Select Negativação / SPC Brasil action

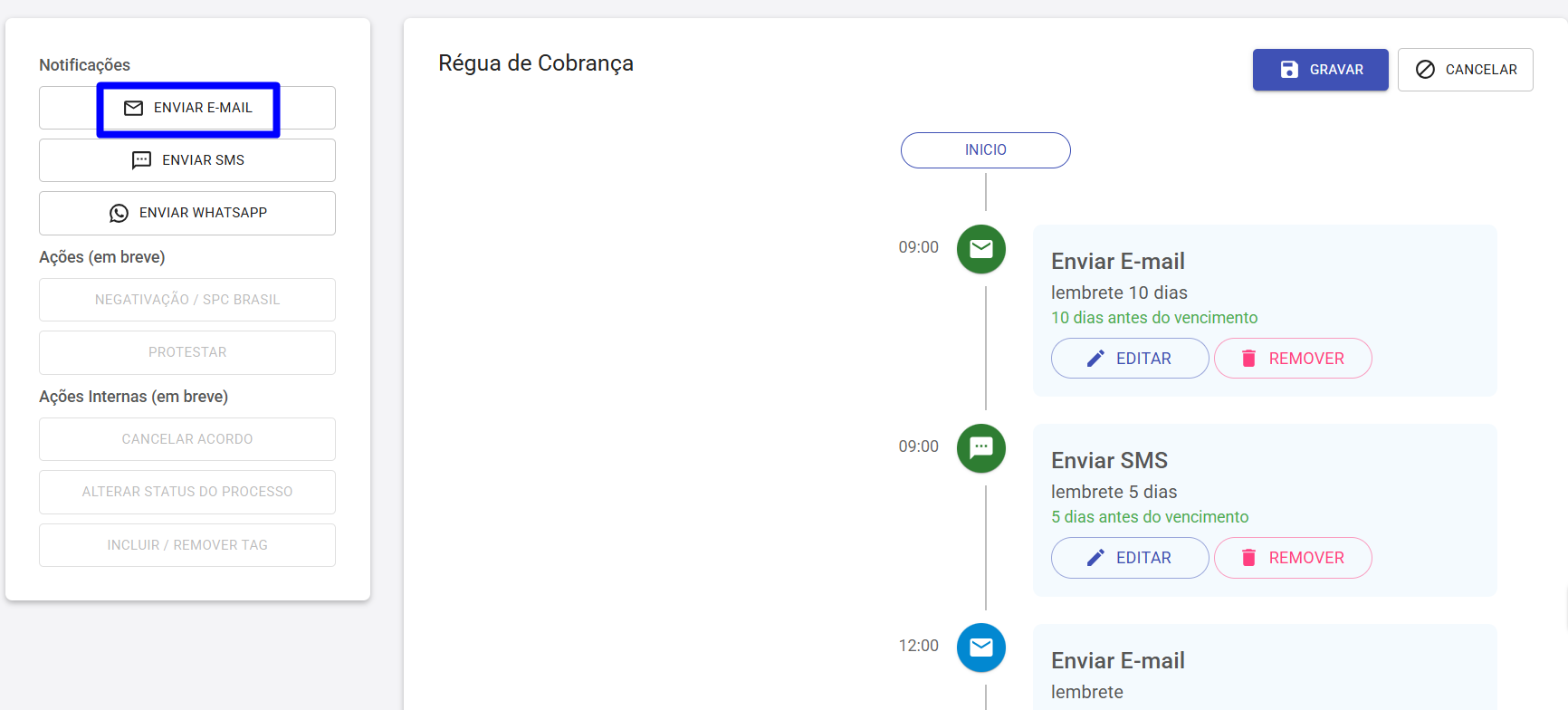click(187, 300)
